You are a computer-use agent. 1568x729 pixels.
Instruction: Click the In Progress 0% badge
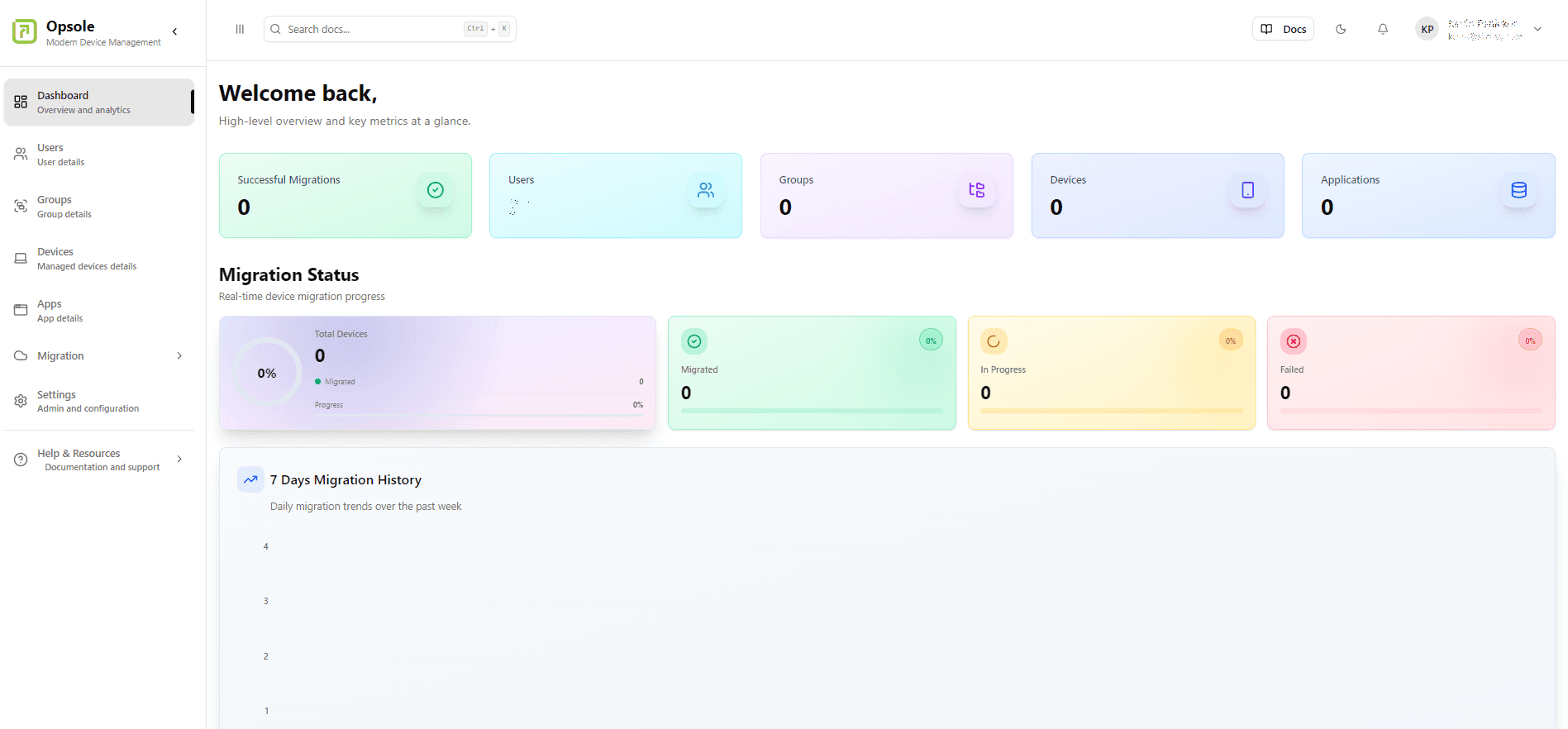1231,341
